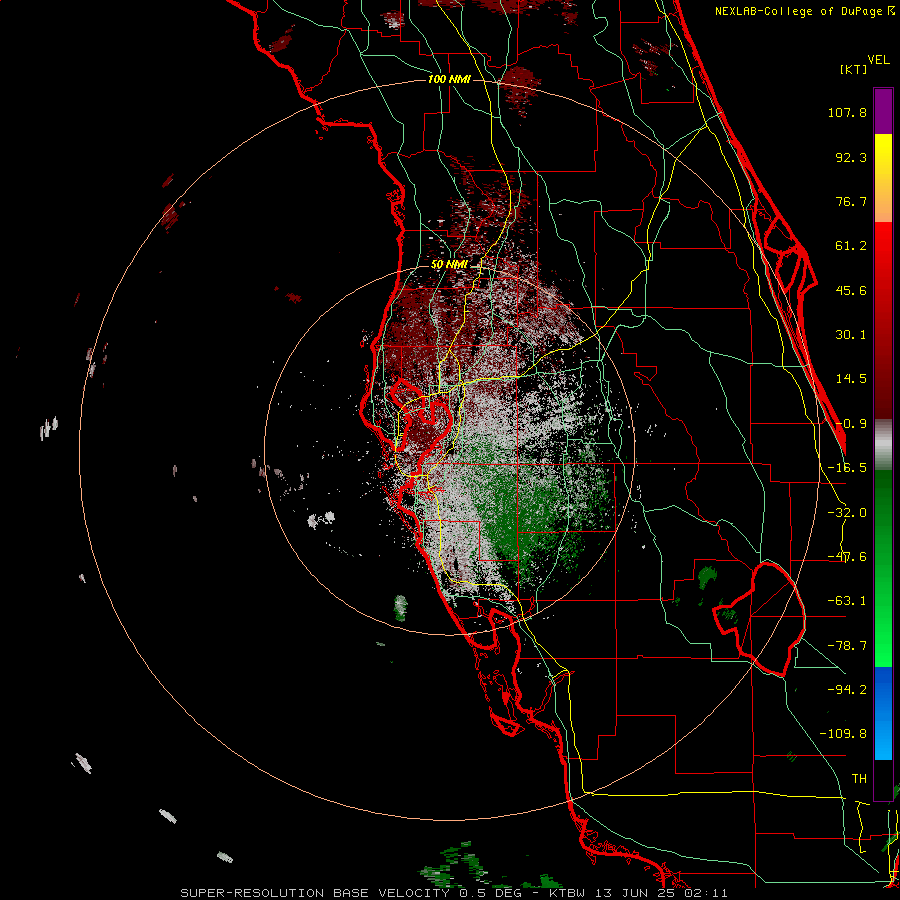This screenshot has height=900, width=900.
Task: Click the -32.0 velocity scale value
Action: pos(847,513)
